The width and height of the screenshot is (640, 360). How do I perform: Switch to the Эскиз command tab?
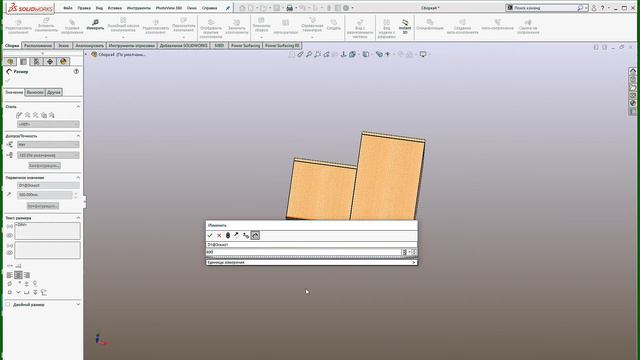(x=64, y=46)
